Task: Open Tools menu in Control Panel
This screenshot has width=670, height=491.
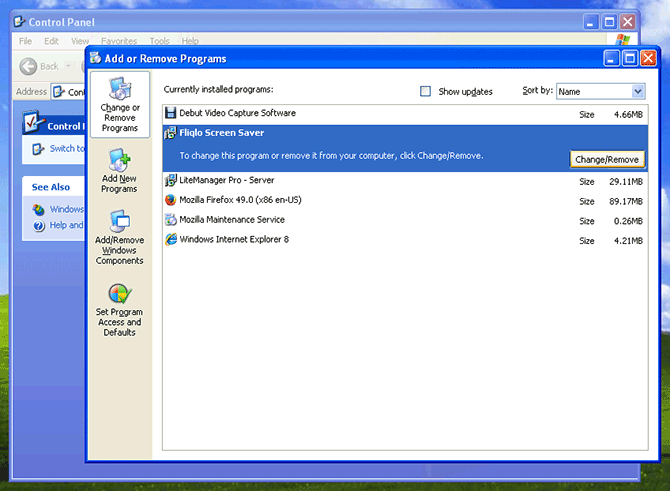Action: point(159,41)
